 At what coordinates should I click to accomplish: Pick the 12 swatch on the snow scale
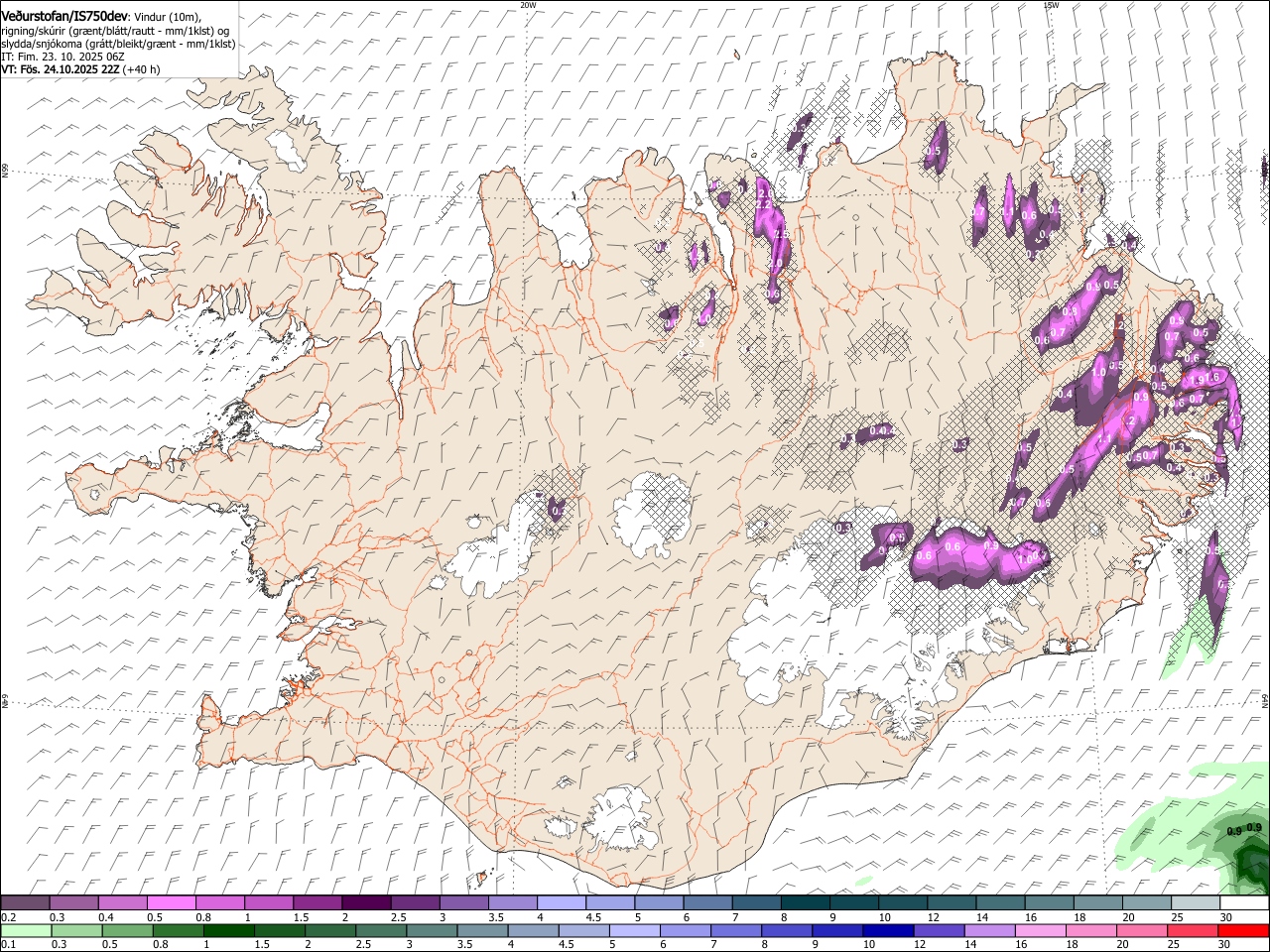[951, 903]
